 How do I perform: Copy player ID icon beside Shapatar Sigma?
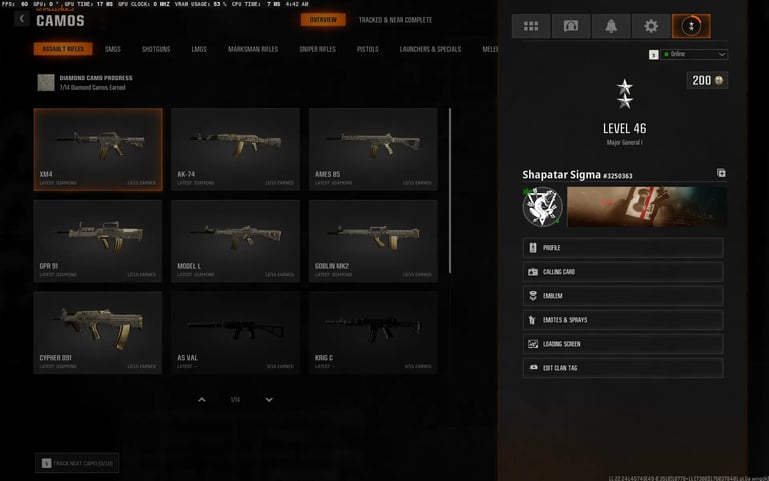721,173
